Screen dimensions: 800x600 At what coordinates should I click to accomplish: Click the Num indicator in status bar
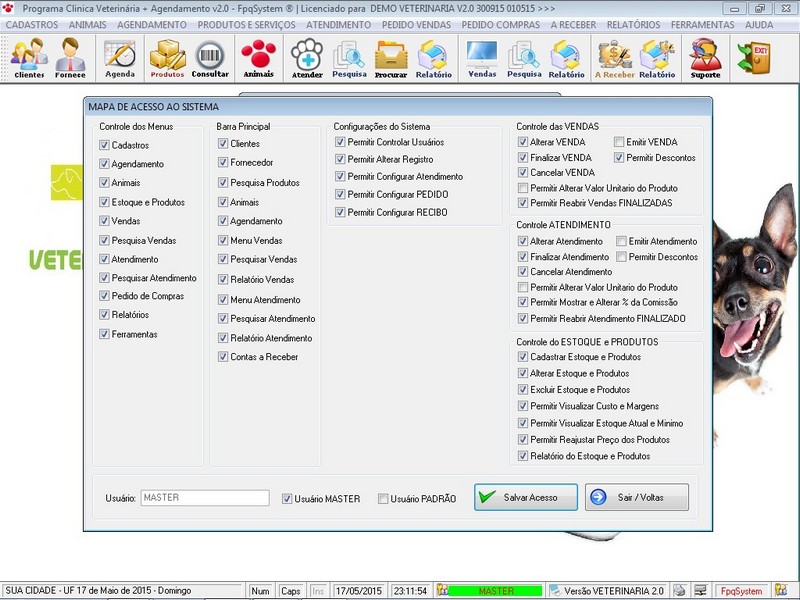pyautogui.click(x=260, y=591)
